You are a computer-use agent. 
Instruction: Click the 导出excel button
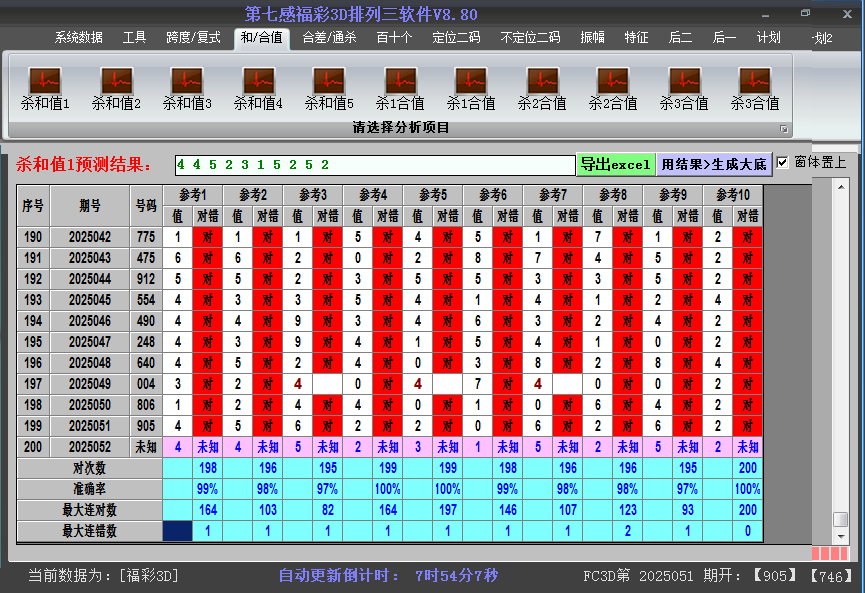tap(616, 164)
